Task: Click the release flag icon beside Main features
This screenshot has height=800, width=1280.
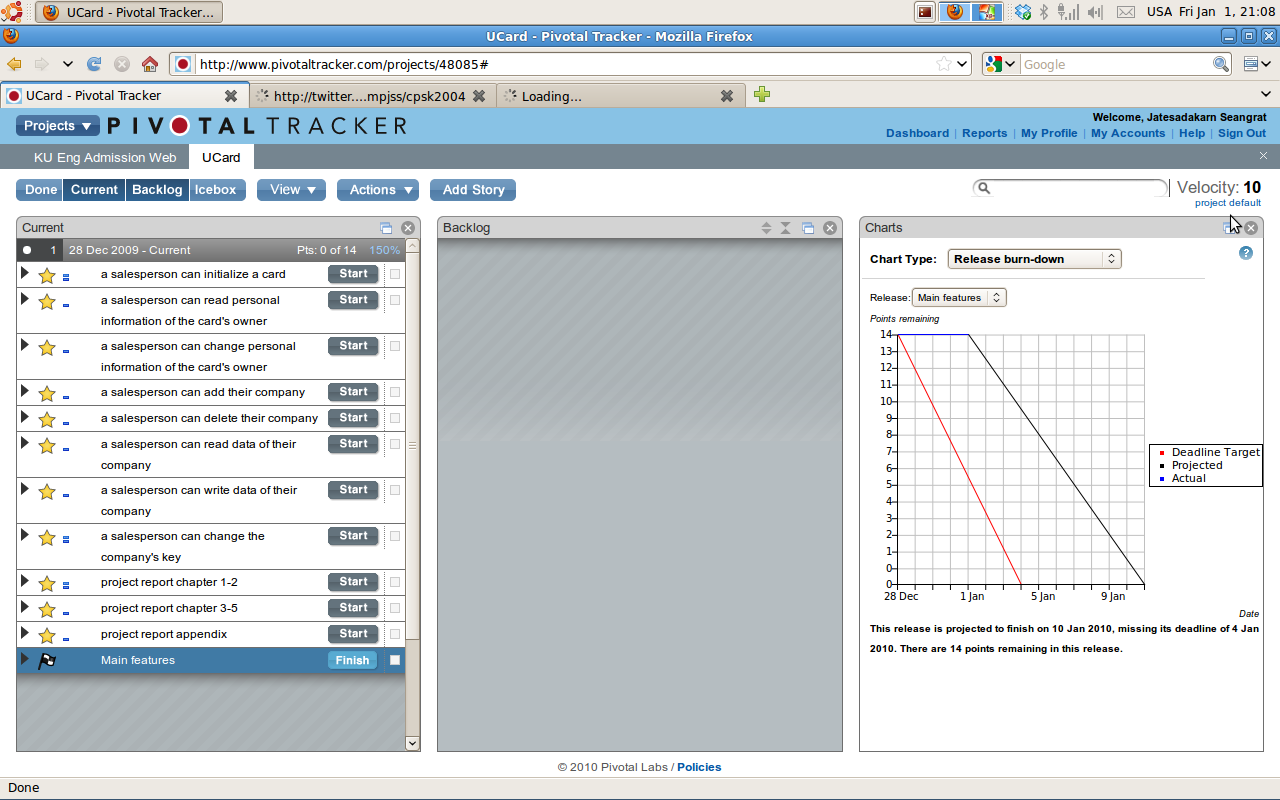Action: coord(46,661)
